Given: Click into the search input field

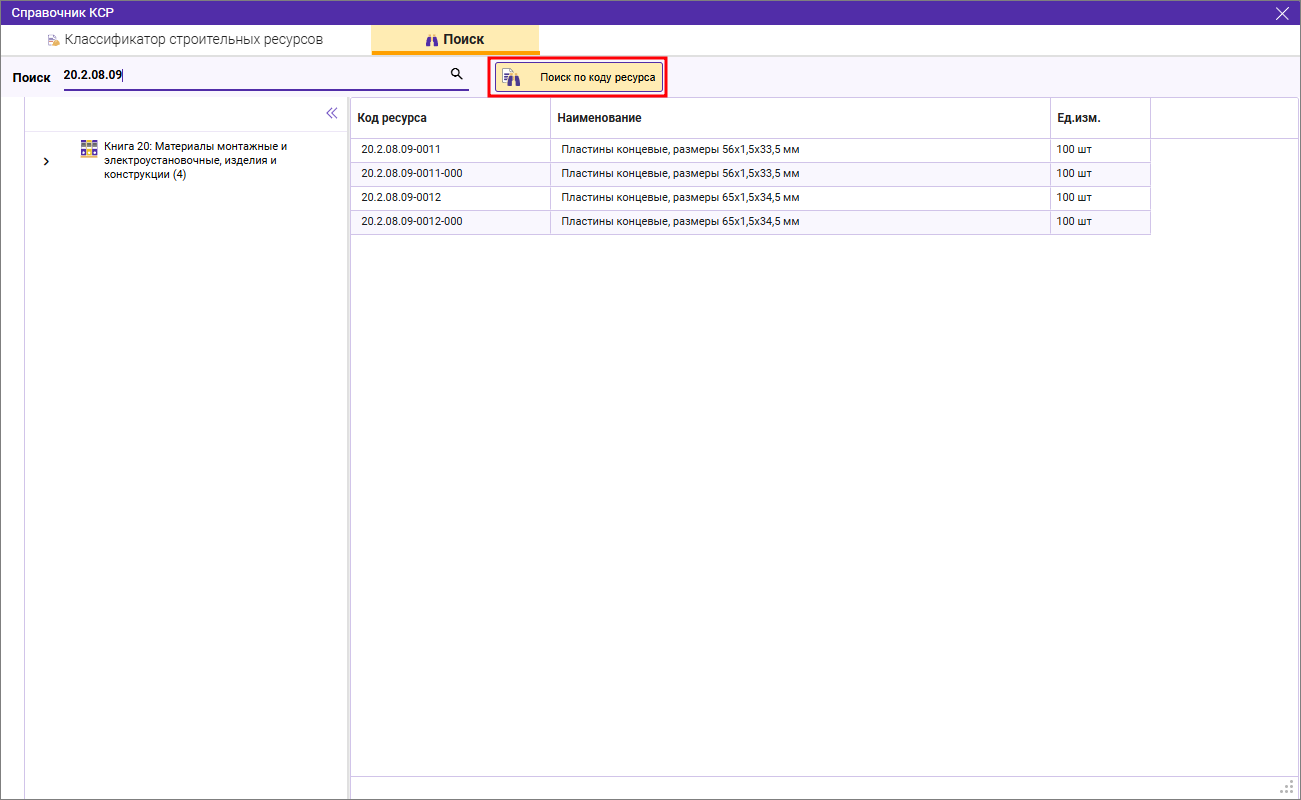Looking at the screenshot, I should 250,75.
